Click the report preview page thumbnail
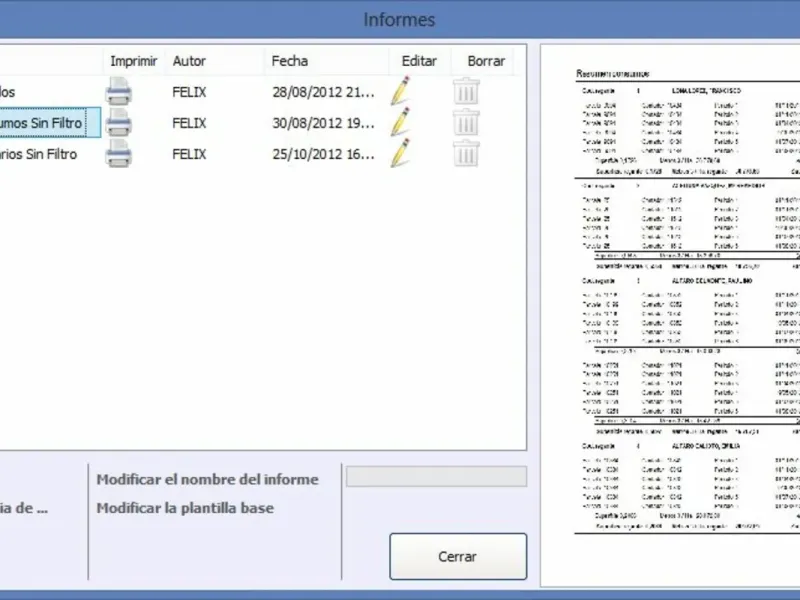800x600 pixels. (670, 315)
